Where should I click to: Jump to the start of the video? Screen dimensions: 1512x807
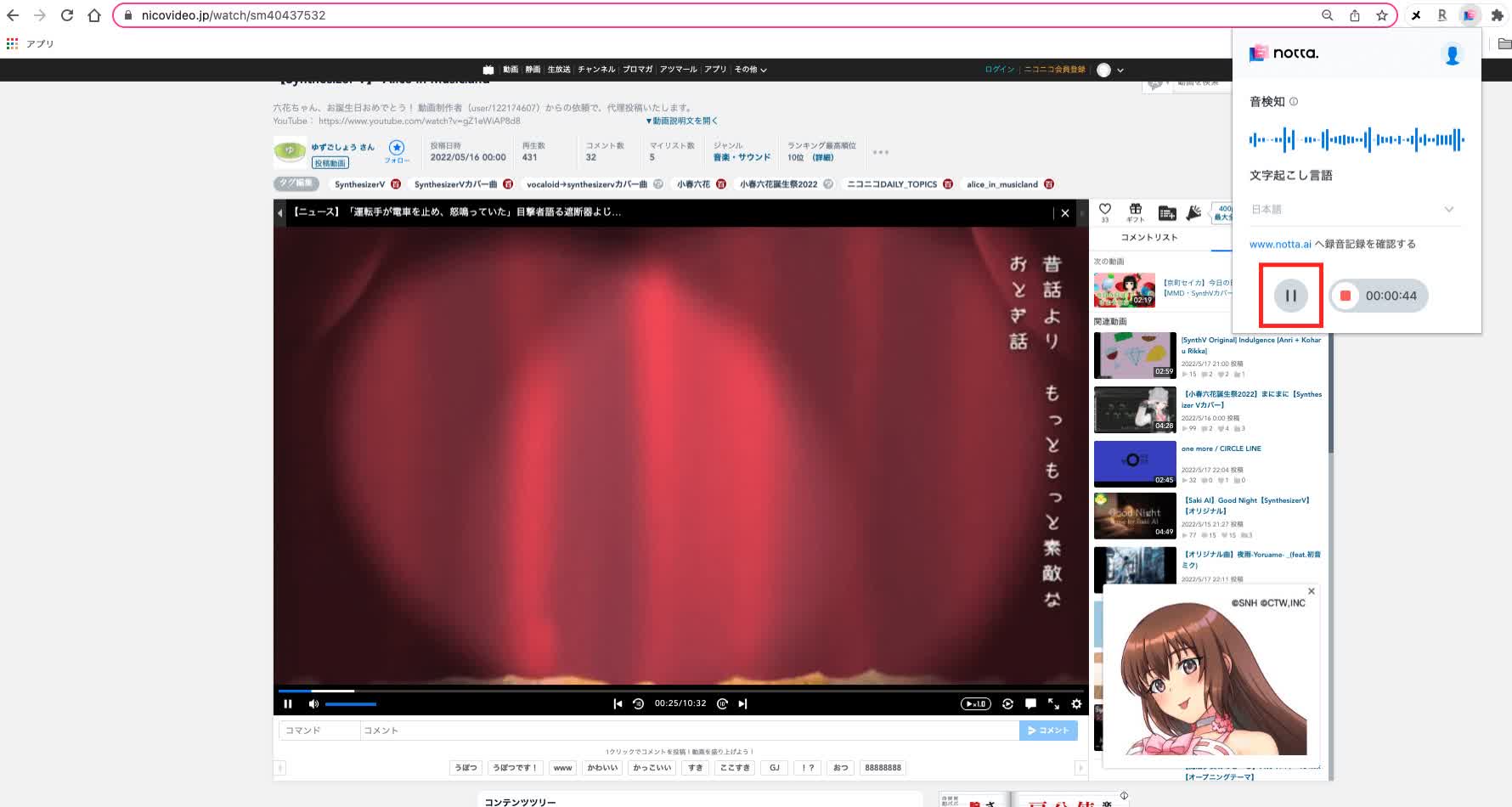pyautogui.click(x=618, y=703)
